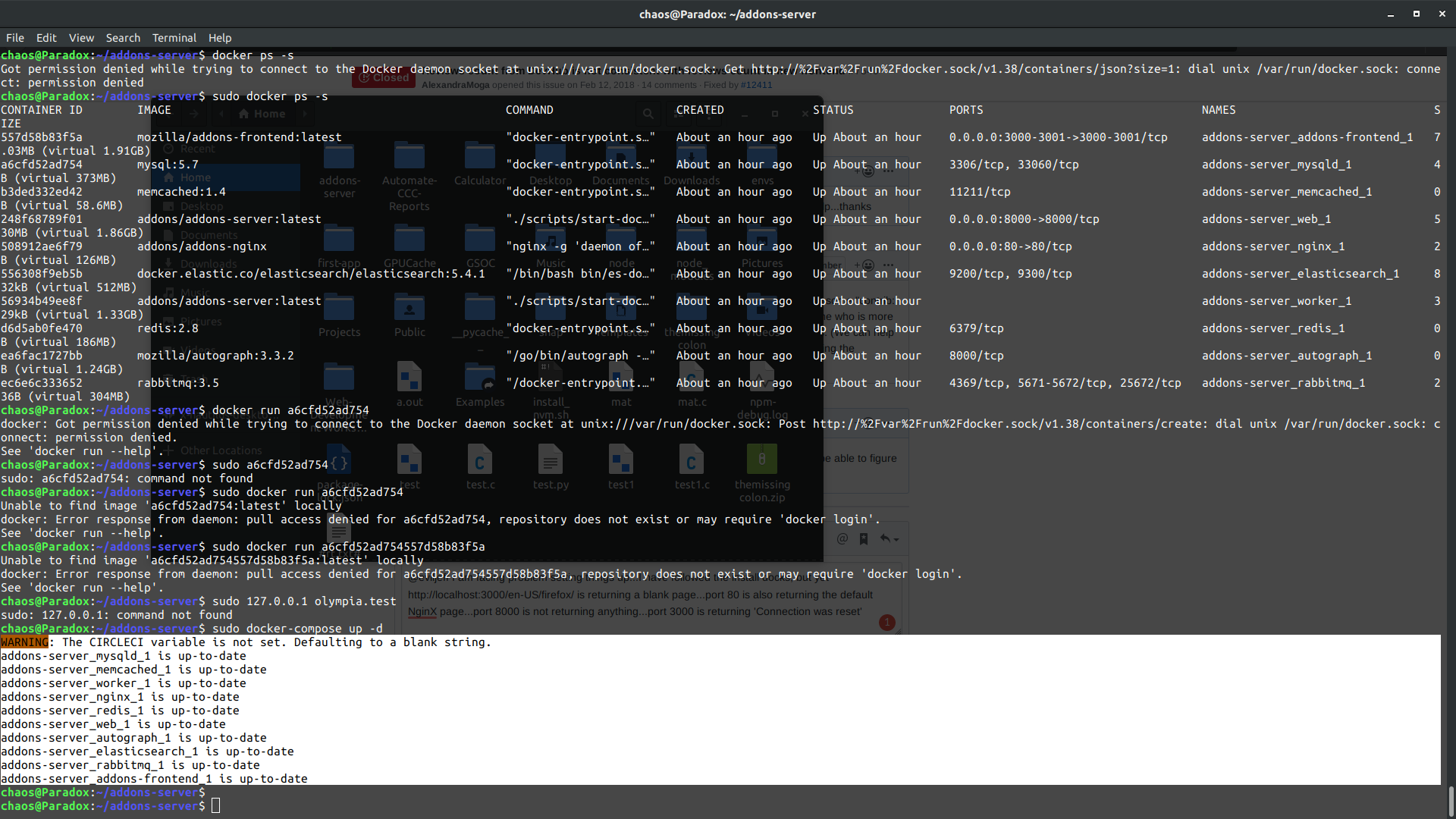Click image name mozilla/autograph:3.3.2
Screen dimensions: 1456x819
(x=215, y=356)
